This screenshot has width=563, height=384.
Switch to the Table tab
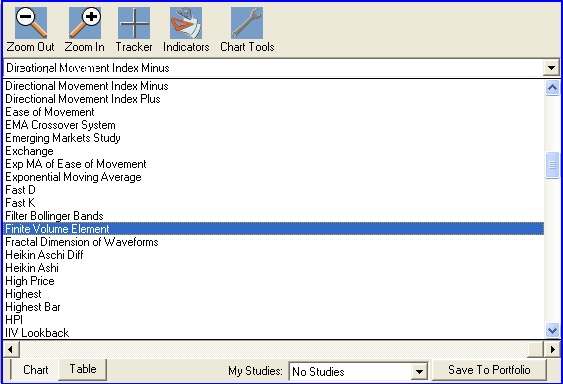(x=83, y=369)
